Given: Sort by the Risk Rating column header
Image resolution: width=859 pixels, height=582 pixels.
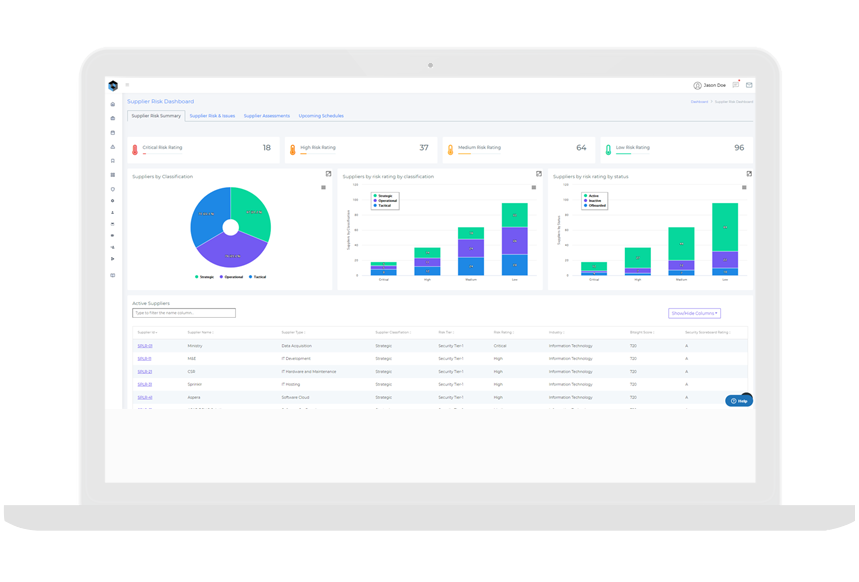Looking at the screenshot, I should [x=503, y=333].
